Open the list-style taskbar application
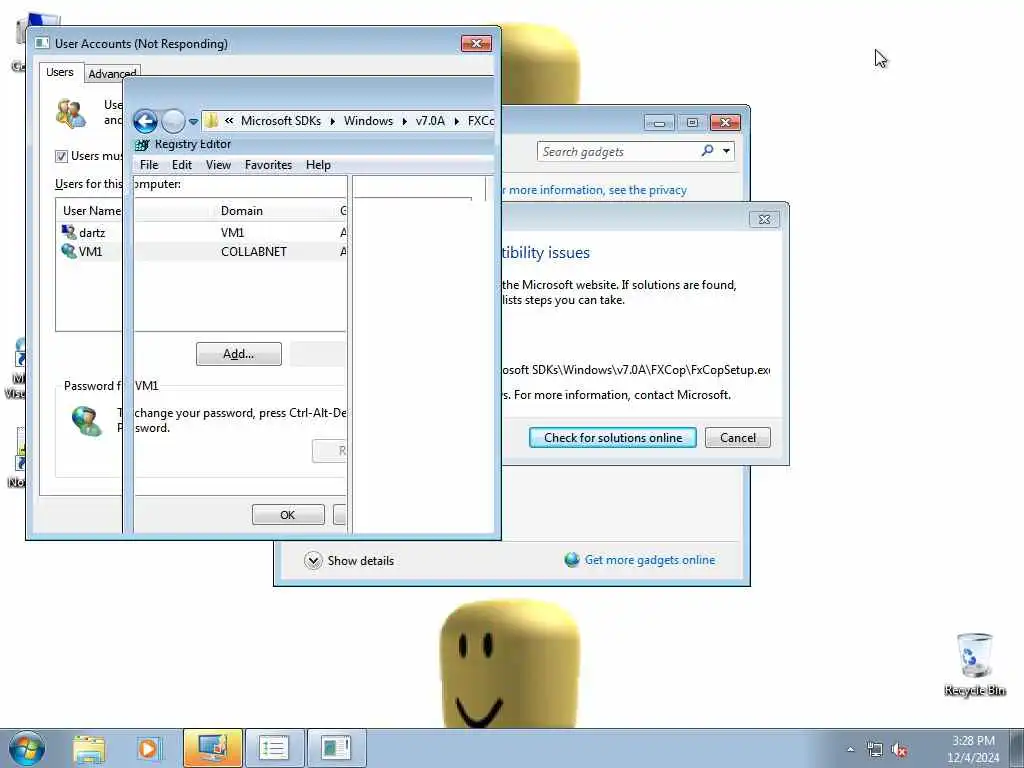The width and height of the screenshot is (1024, 768). [274, 748]
